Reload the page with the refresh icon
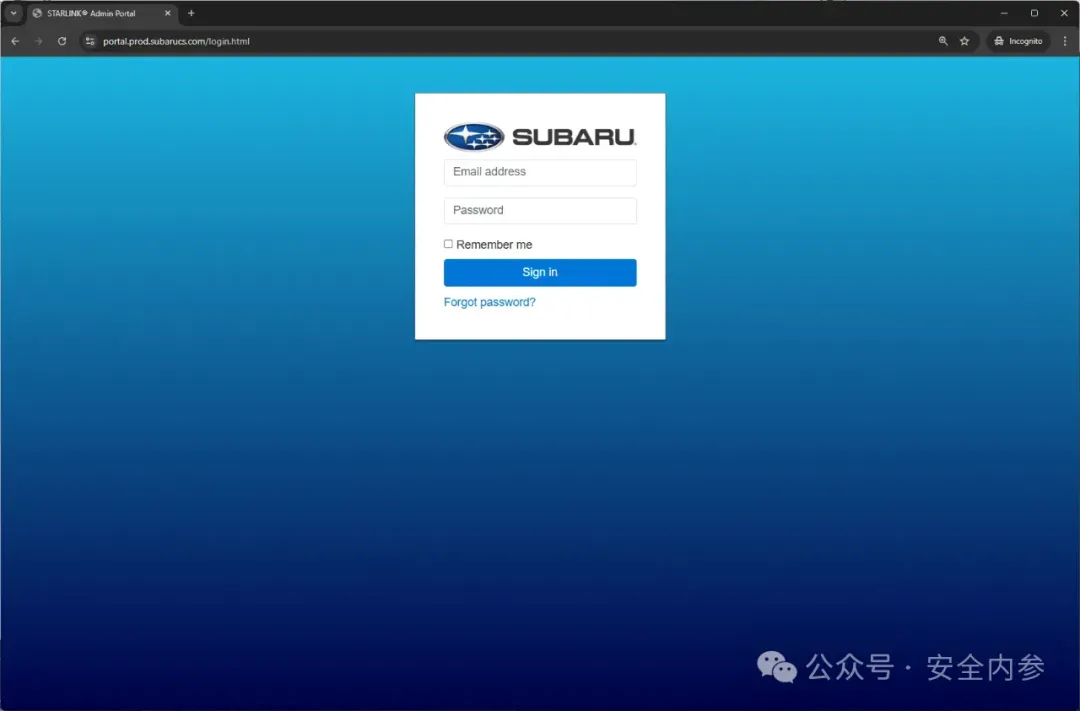Viewport: 1080px width, 711px height. tap(62, 41)
